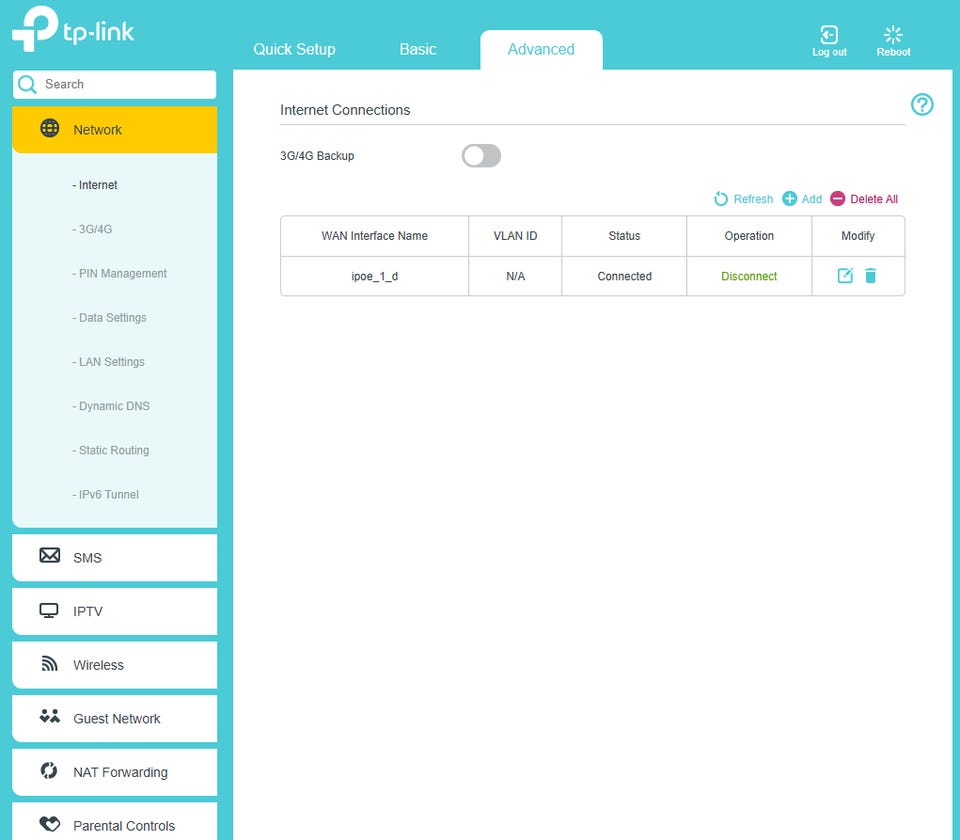Click the IPTV monitor icon

click(x=49, y=610)
